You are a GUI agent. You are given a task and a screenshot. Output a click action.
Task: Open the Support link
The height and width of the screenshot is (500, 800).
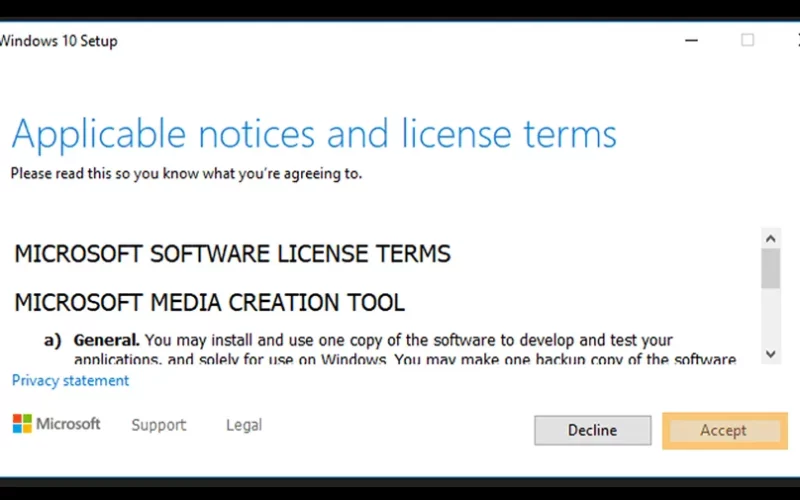point(159,424)
